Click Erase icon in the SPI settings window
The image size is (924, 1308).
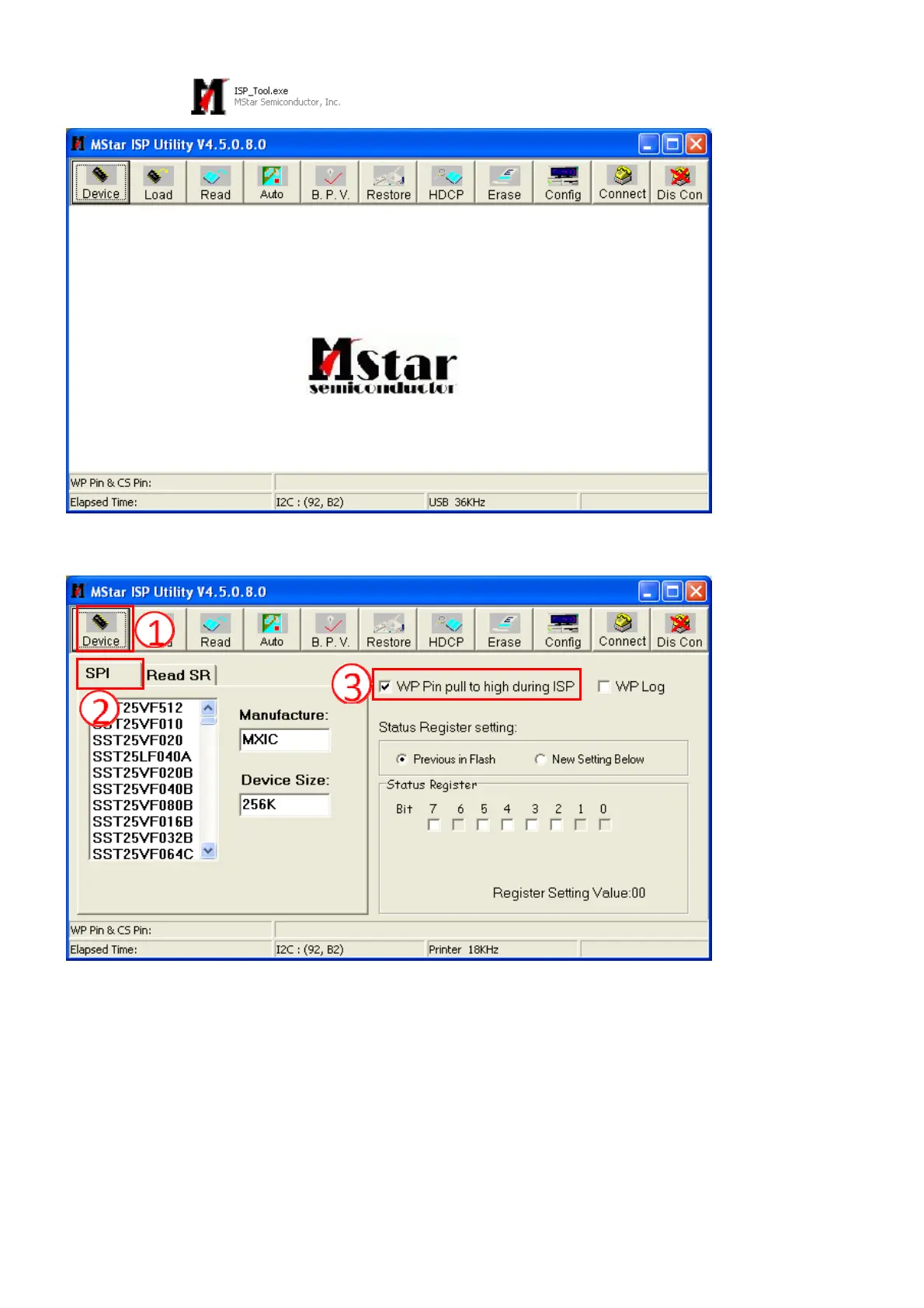(x=505, y=629)
